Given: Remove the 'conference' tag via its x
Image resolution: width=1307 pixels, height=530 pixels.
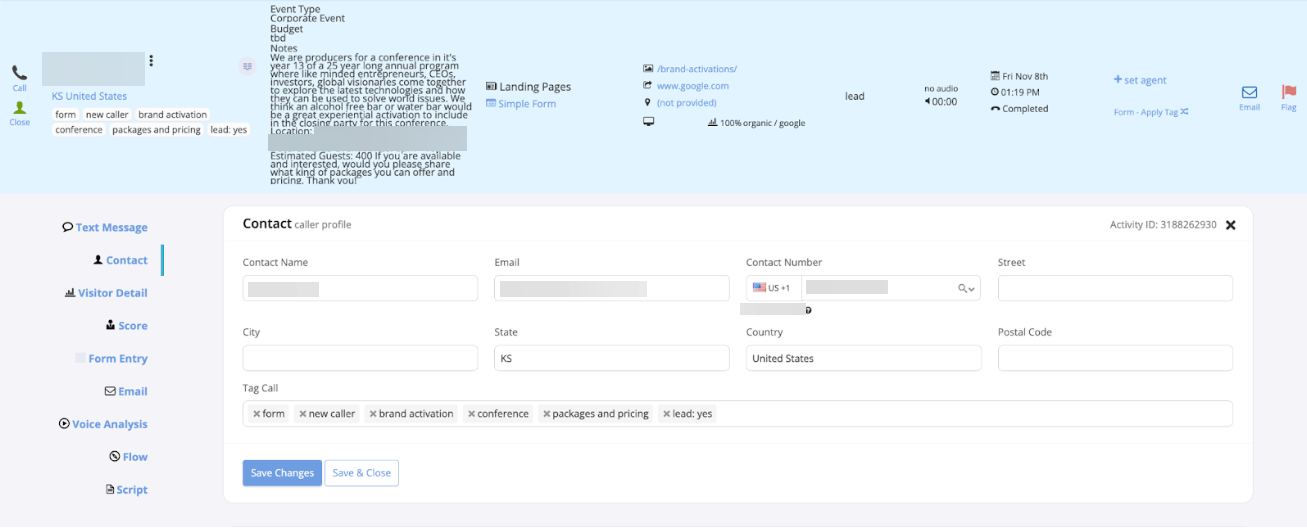Looking at the screenshot, I should click(x=471, y=414).
